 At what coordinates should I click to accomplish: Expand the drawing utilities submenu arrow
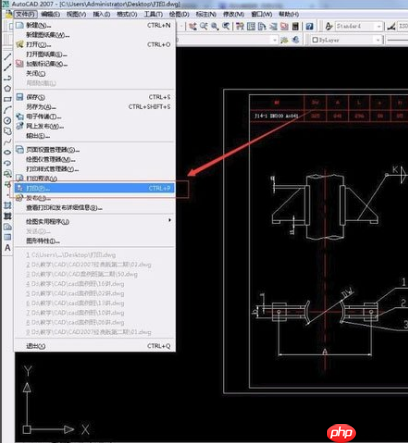(170, 220)
